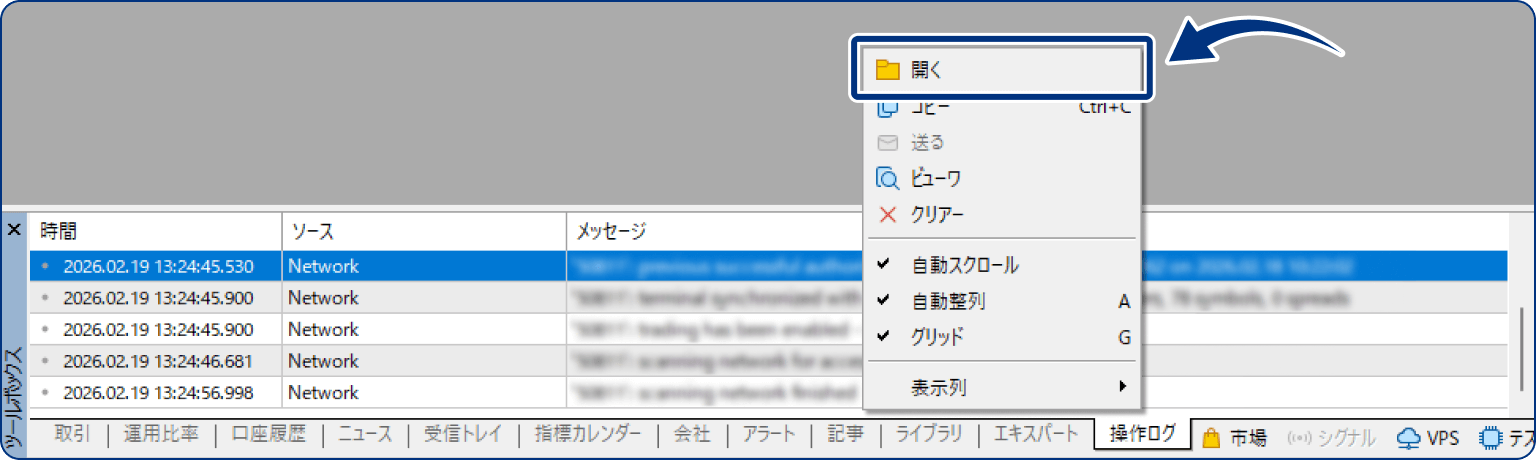Click the folder icon next to 開く
Screen dimensions: 1536x460
887,70
